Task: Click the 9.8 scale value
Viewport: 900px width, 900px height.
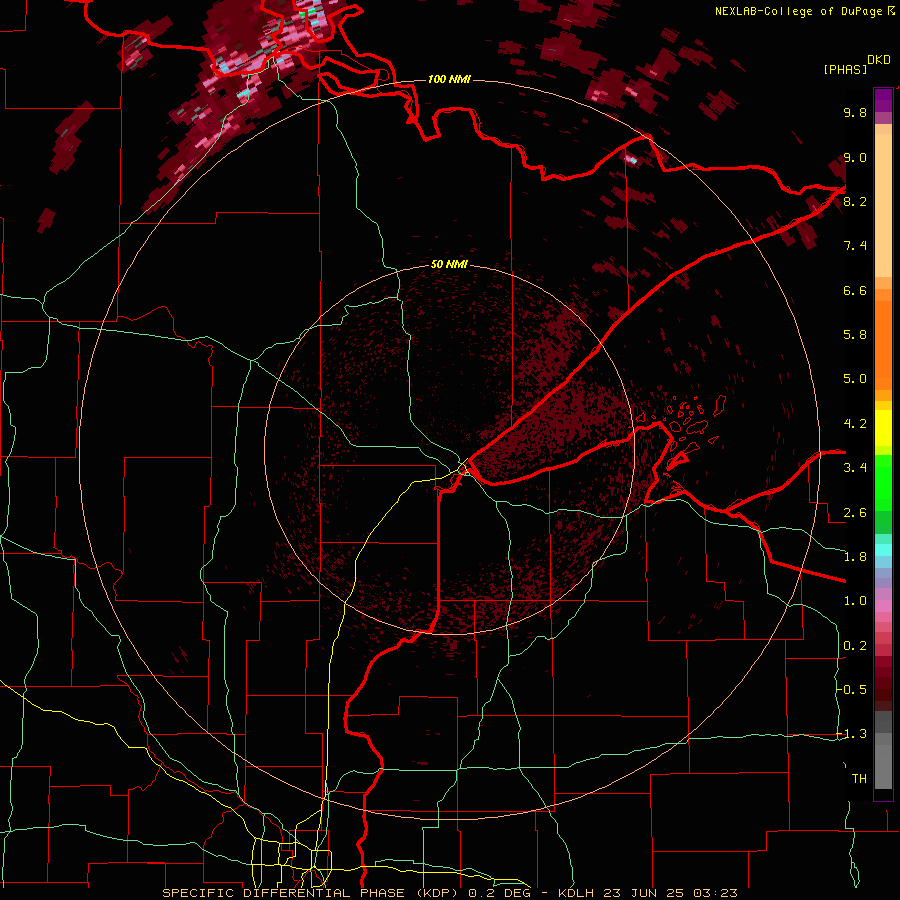Action: click(x=855, y=112)
